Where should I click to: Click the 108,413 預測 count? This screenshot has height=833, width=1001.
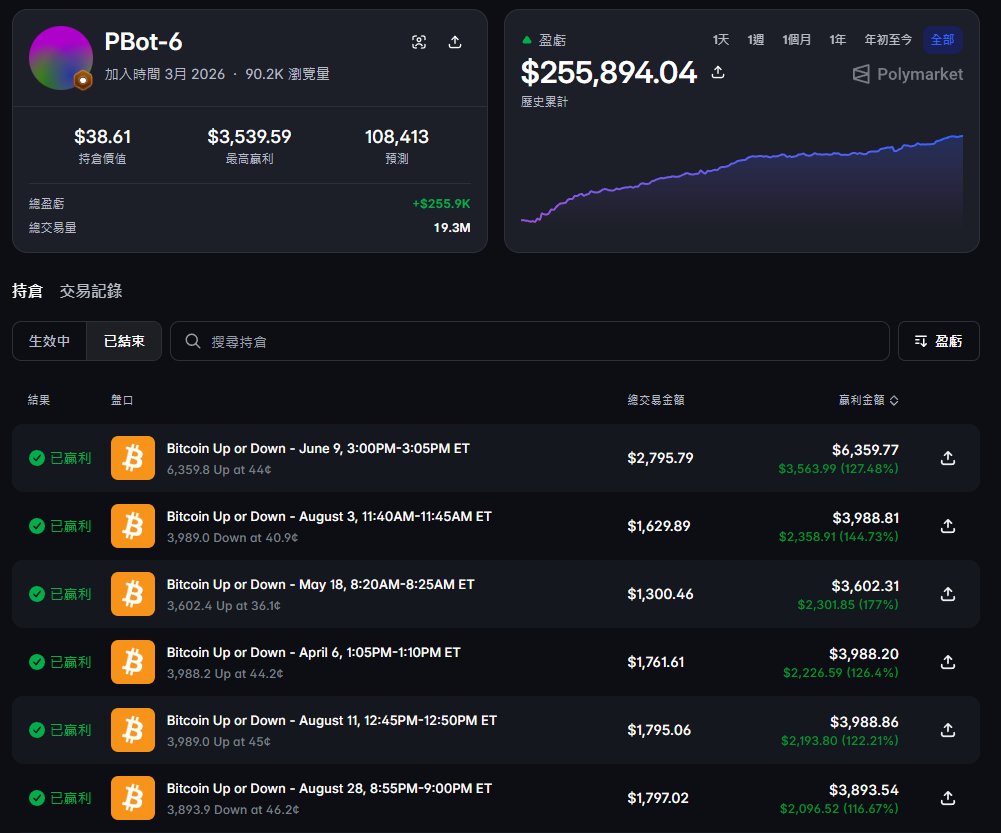396,137
